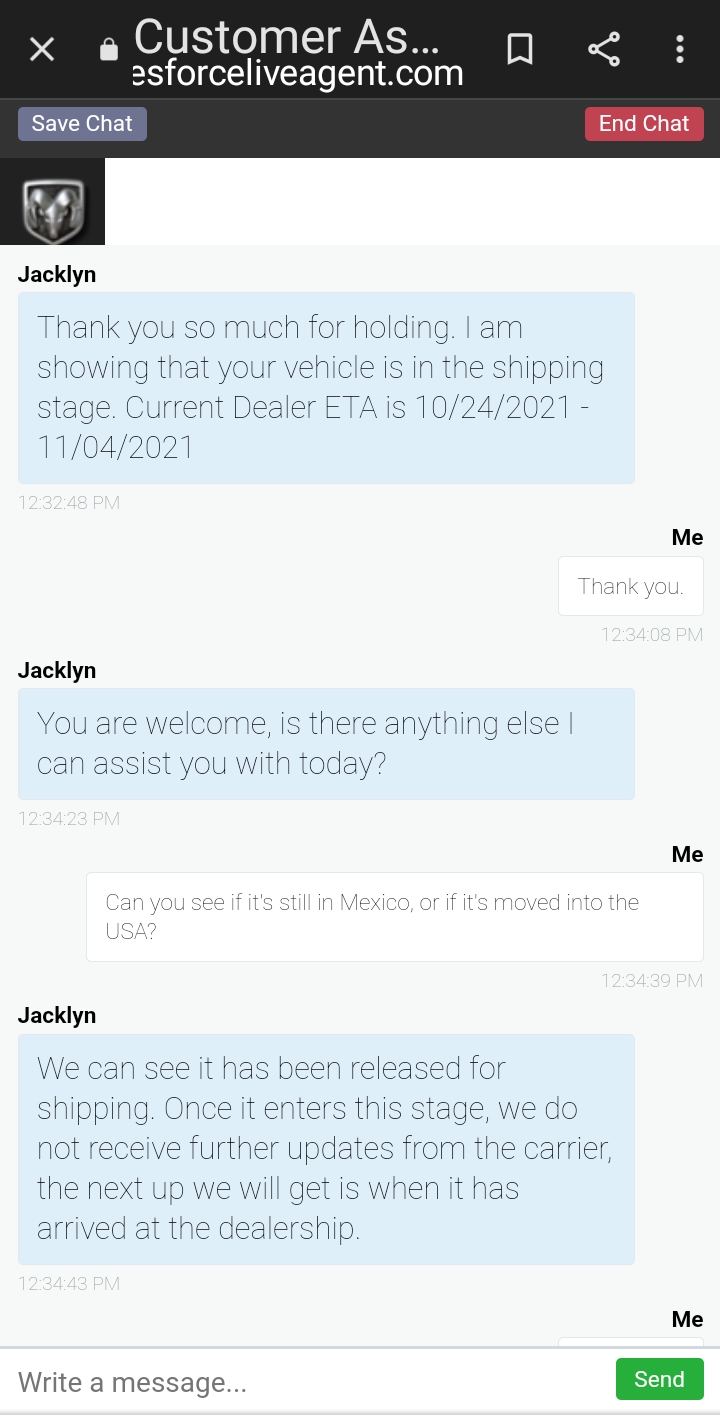Viewport: 720px width, 1415px height.
Task: Tap the 12:34:39 PM timestamp
Action: pos(651,981)
